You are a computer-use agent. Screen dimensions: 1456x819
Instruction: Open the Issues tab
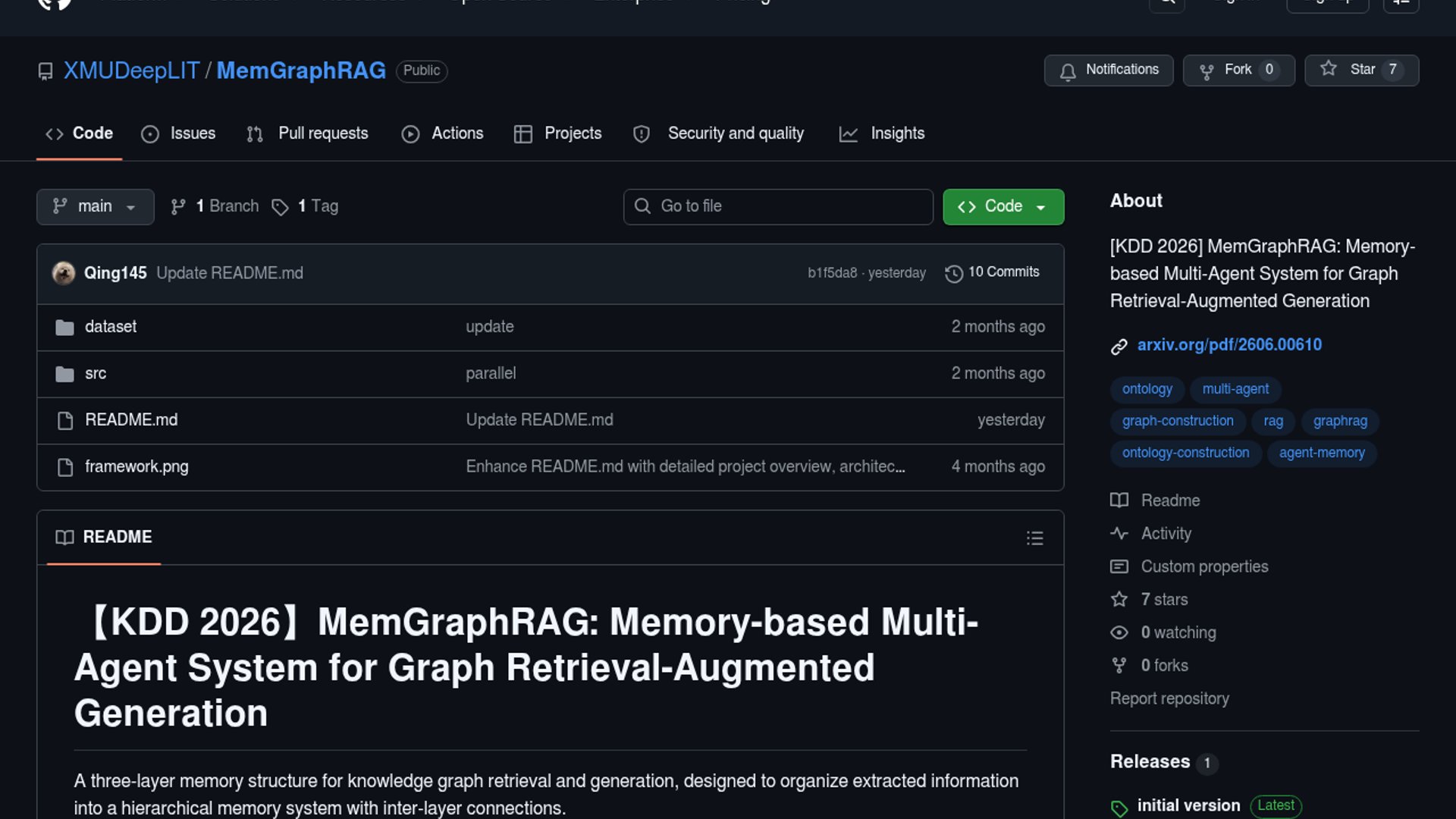[178, 133]
